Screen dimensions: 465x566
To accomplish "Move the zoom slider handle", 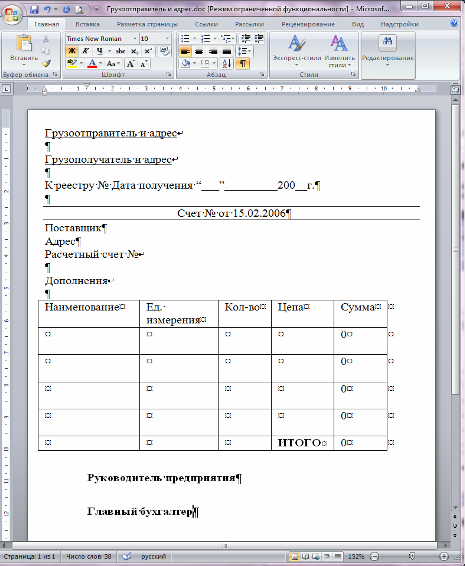I will pos(411,556).
